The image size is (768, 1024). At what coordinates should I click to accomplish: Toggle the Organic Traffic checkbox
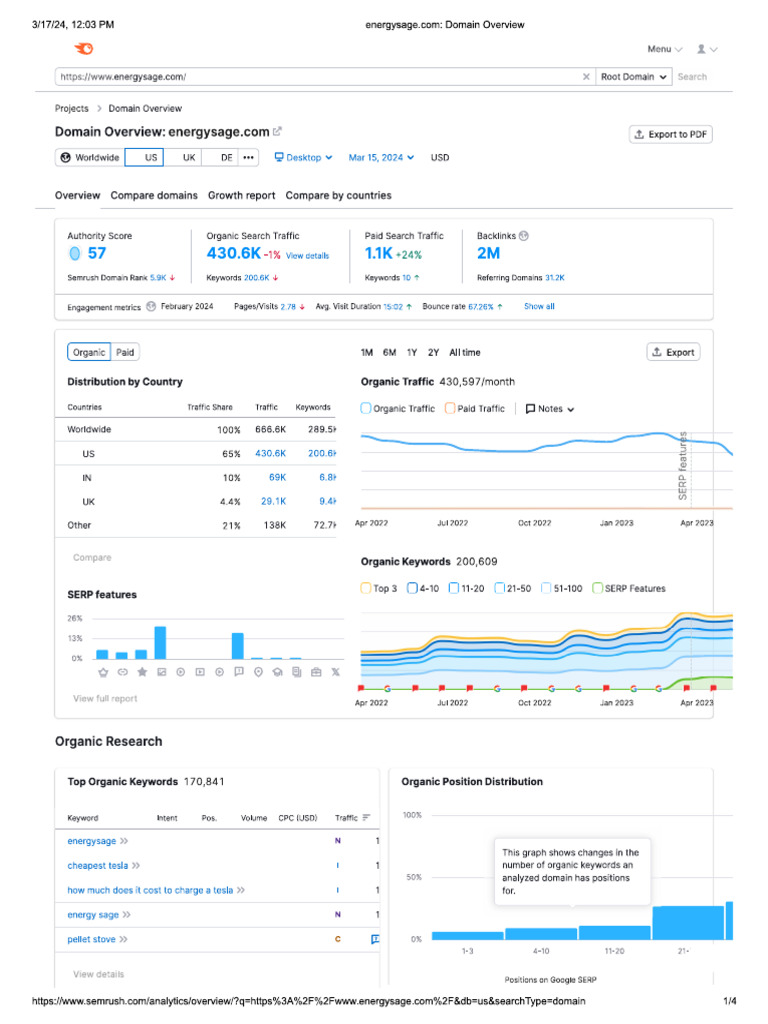[366, 408]
